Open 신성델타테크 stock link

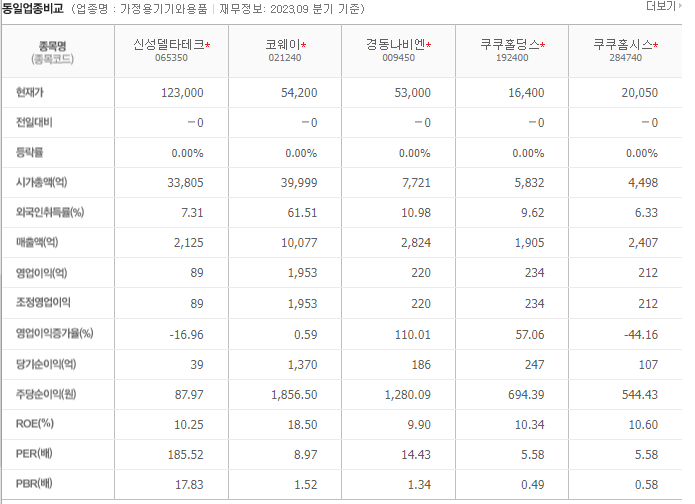[169, 44]
